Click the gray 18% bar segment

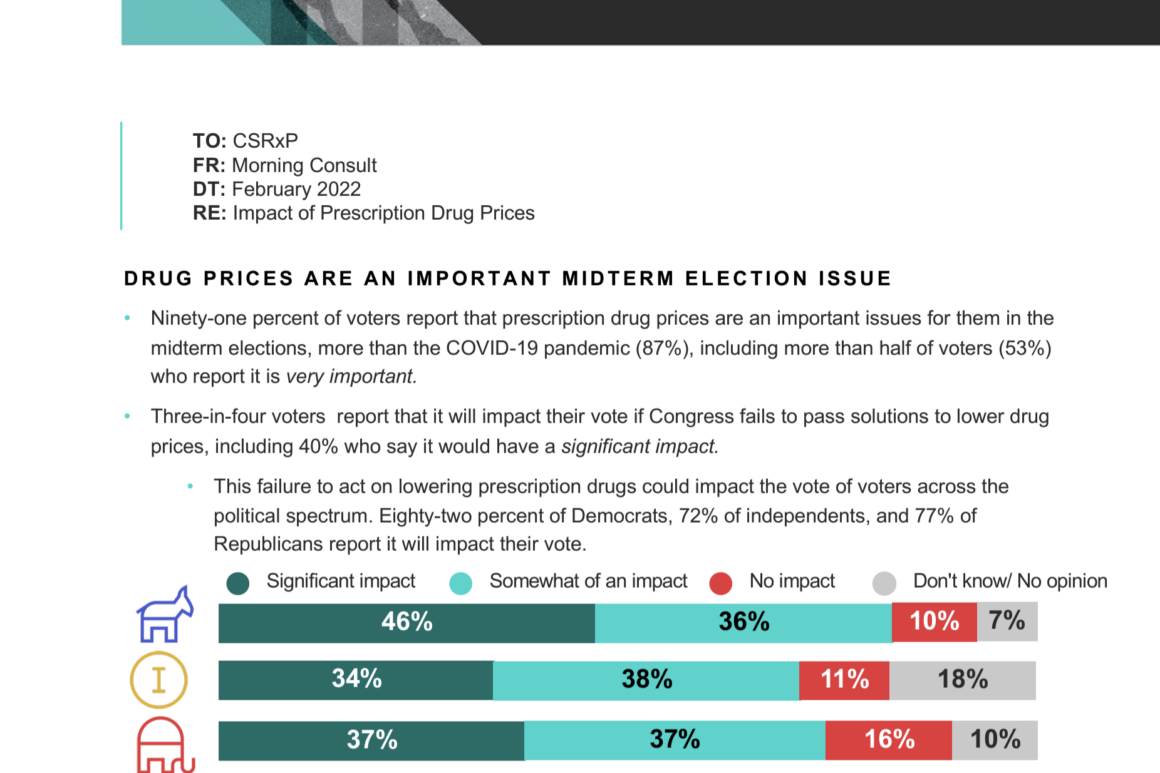[962, 680]
